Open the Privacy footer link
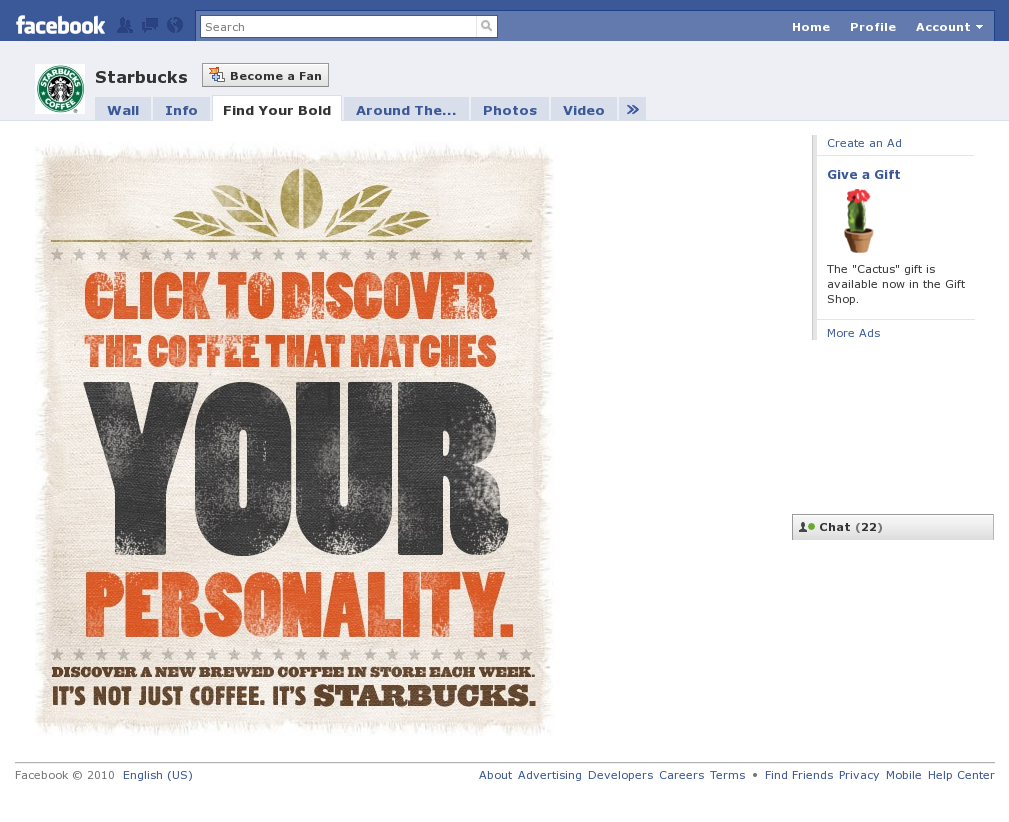Screen dimensions: 1009x822 (858, 775)
